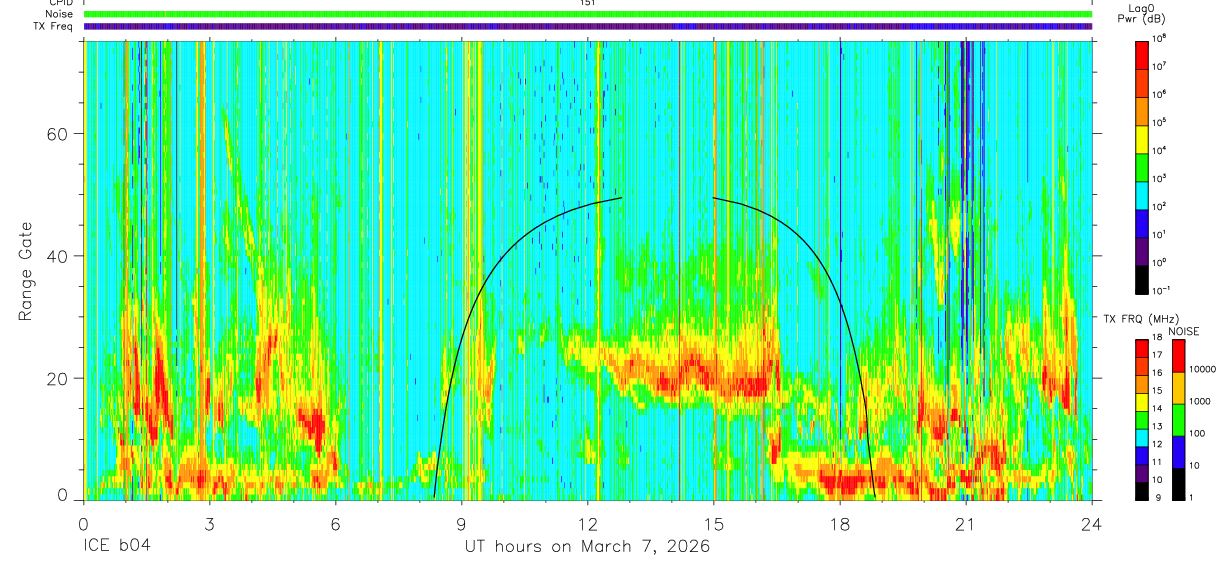The width and height of the screenshot is (1228, 567).
Task: Pick the red 17–18 MHz TX FRQ segment
Action: 1142,348
